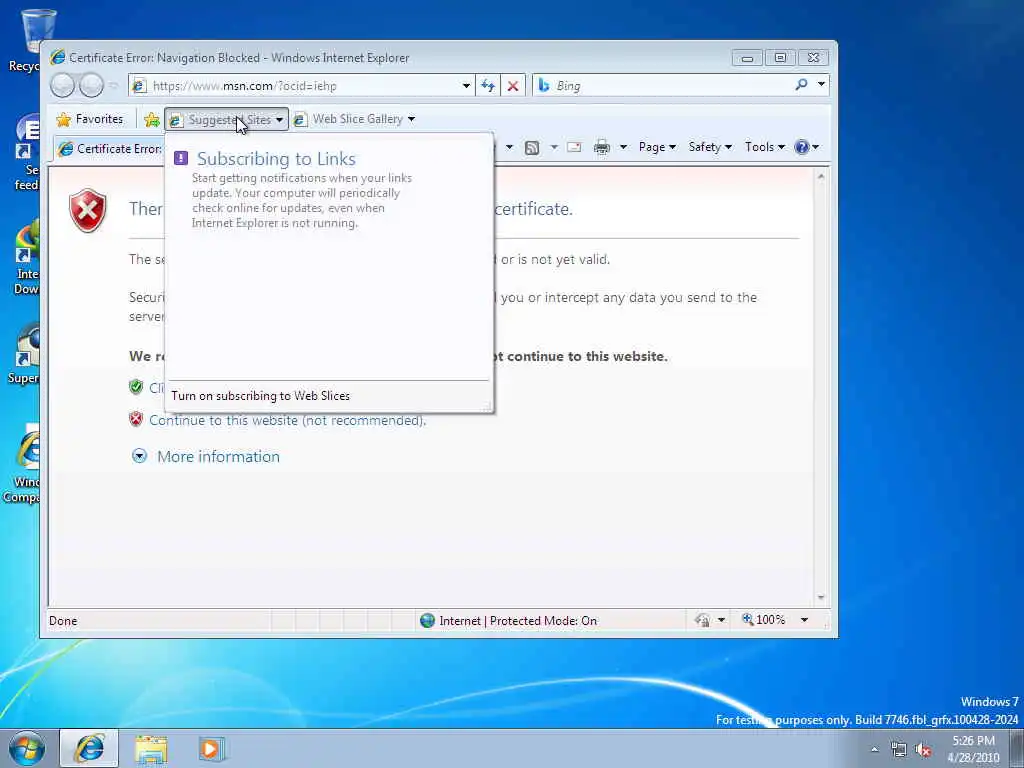This screenshot has height=768, width=1024.
Task: Click the Subscribing to Links heading
Action: tap(276, 159)
